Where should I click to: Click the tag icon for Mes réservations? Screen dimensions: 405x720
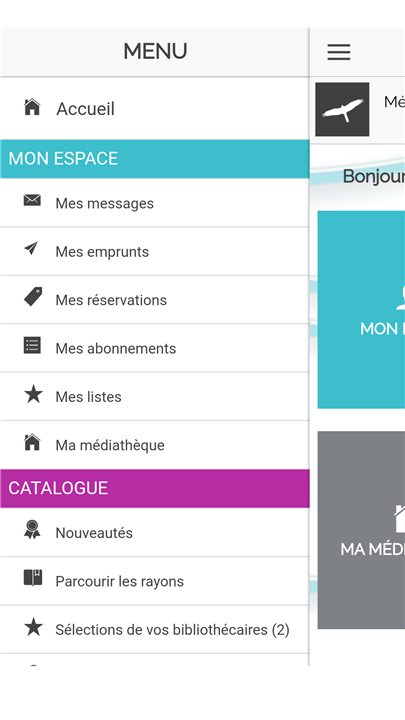[x=33, y=297]
